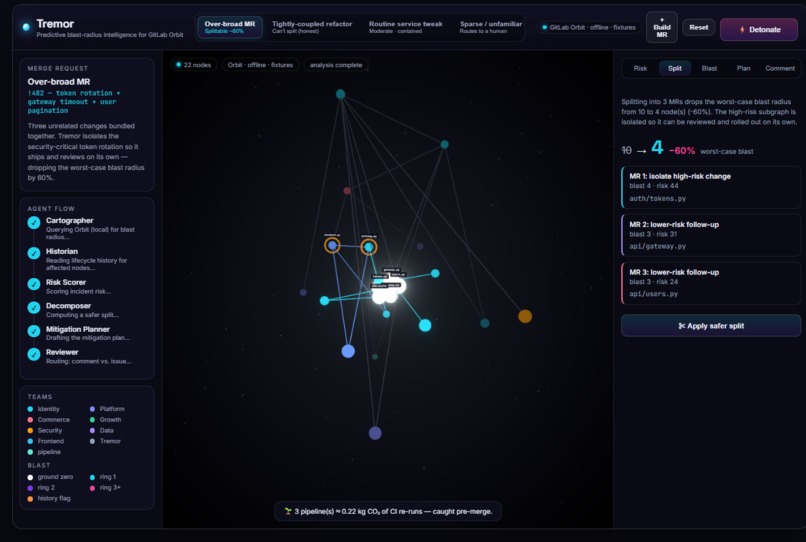The image size is (806, 542).
Task: Click the Detonate button
Action: pos(759,29)
